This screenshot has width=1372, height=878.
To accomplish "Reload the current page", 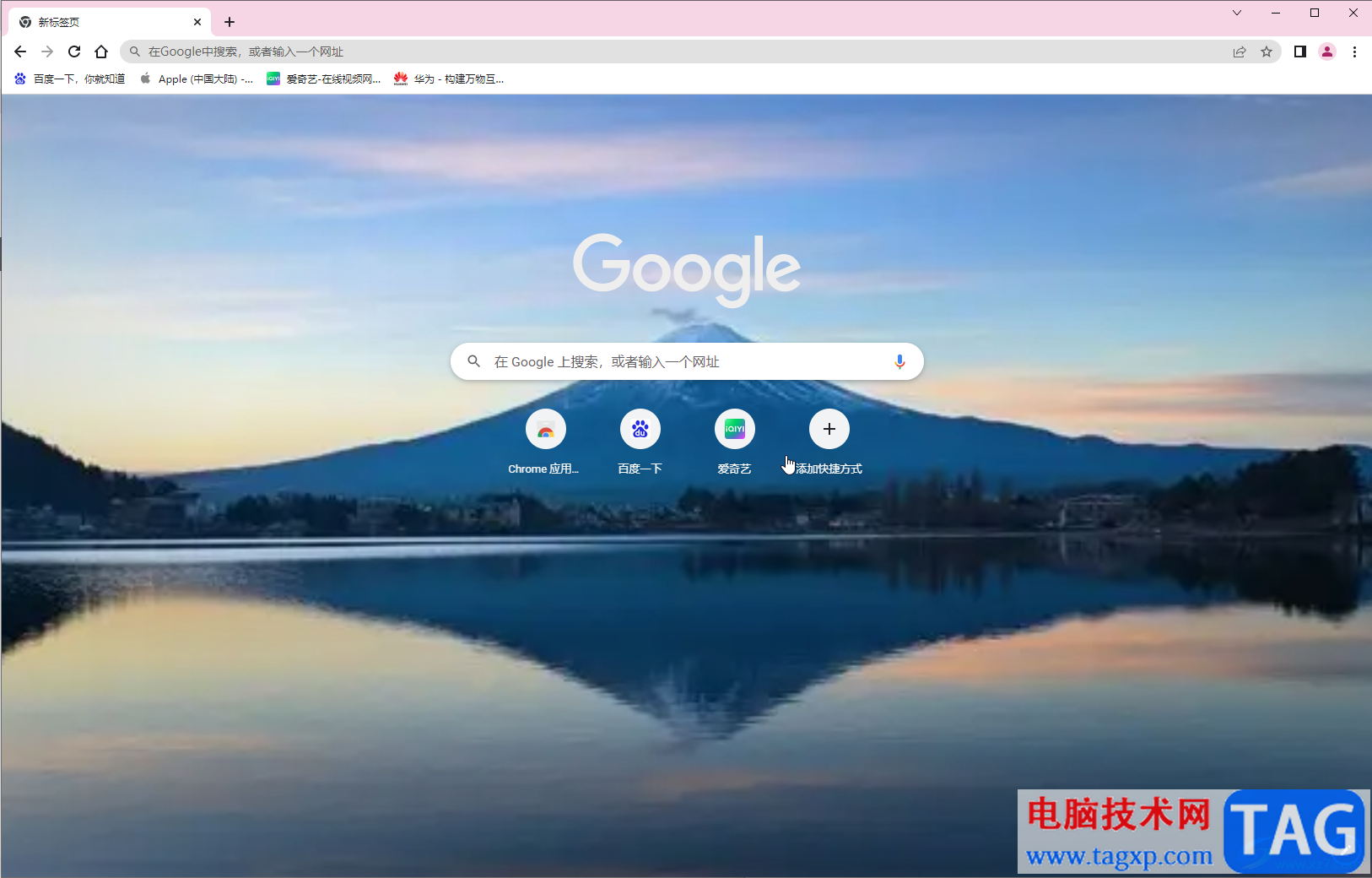I will (74, 51).
